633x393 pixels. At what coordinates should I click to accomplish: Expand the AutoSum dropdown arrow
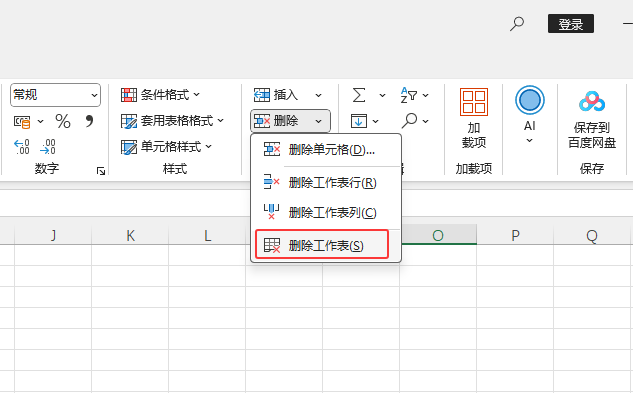coord(382,96)
